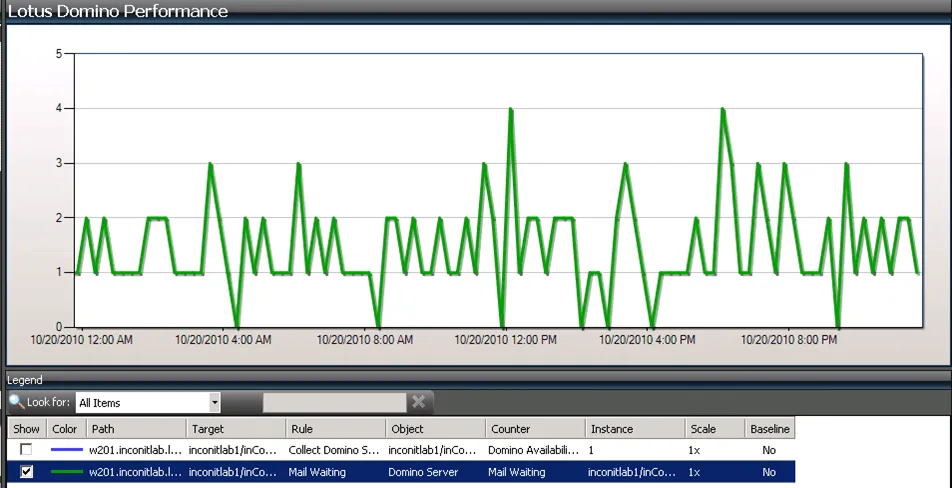This screenshot has width=952, height=488.
Task: Click the Mail Waiting row's Baseline No cell
Action: (769, 472)
